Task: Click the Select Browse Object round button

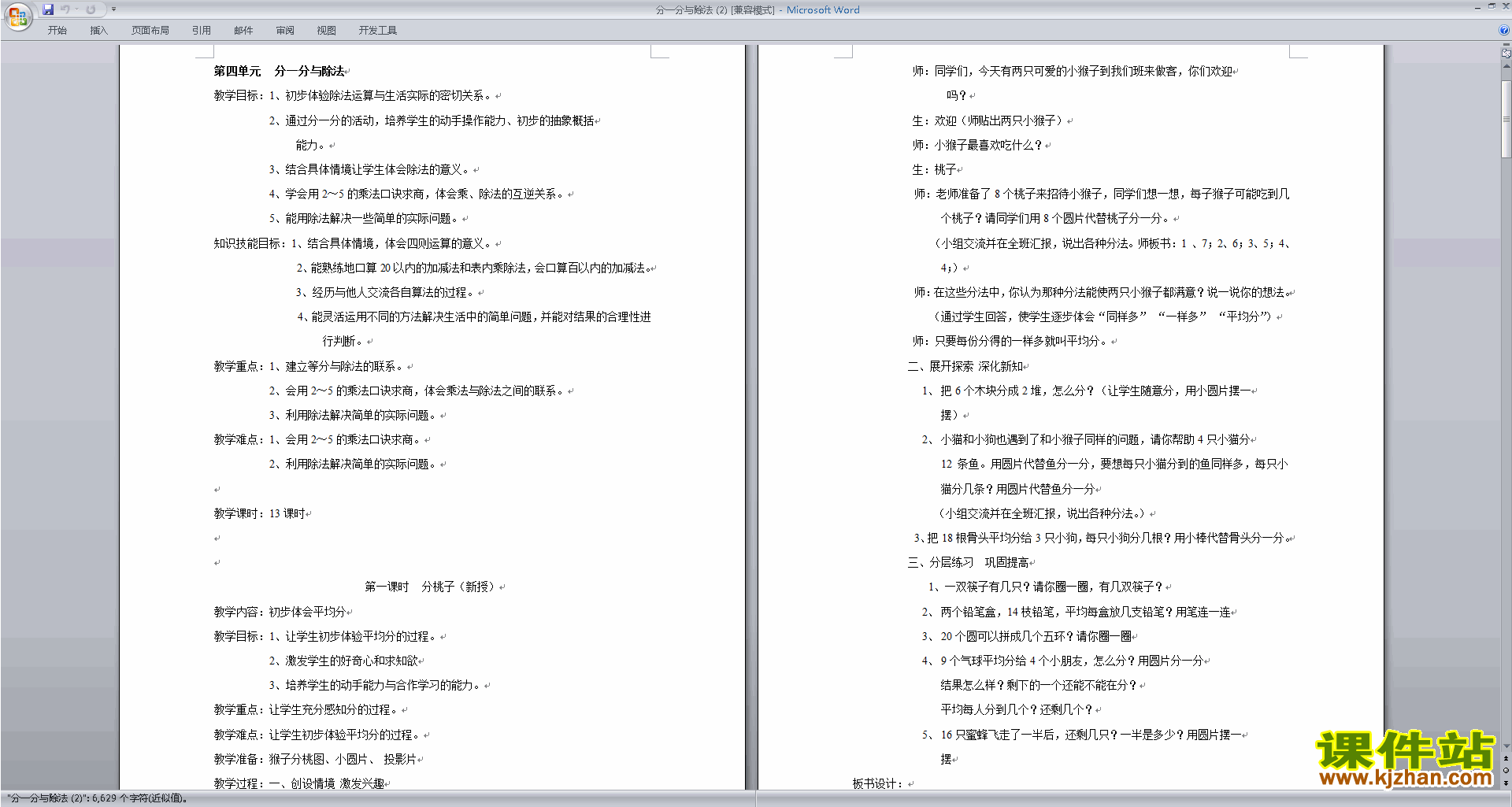Action: (1506, 770)
